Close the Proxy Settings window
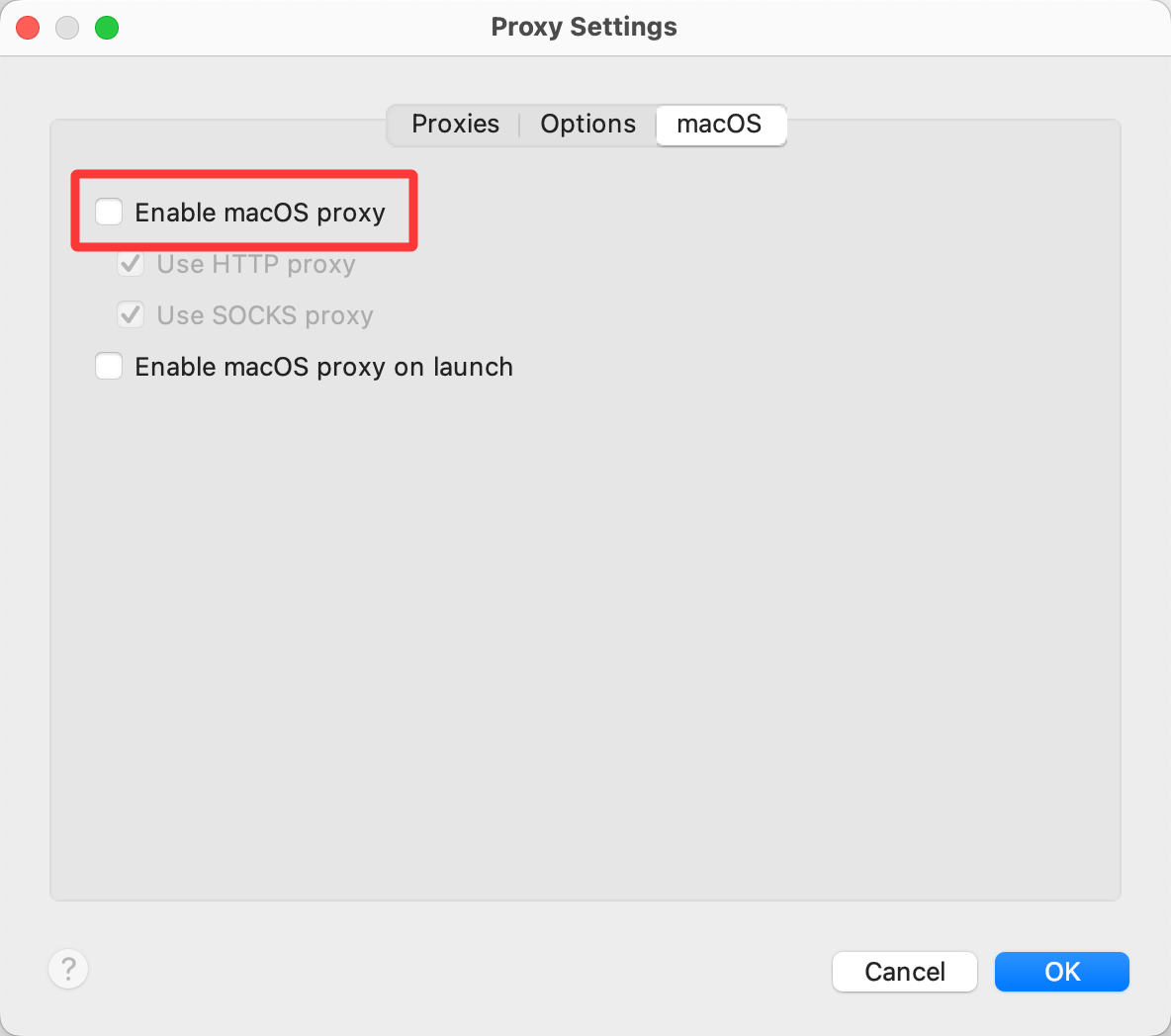 point(28,28)
